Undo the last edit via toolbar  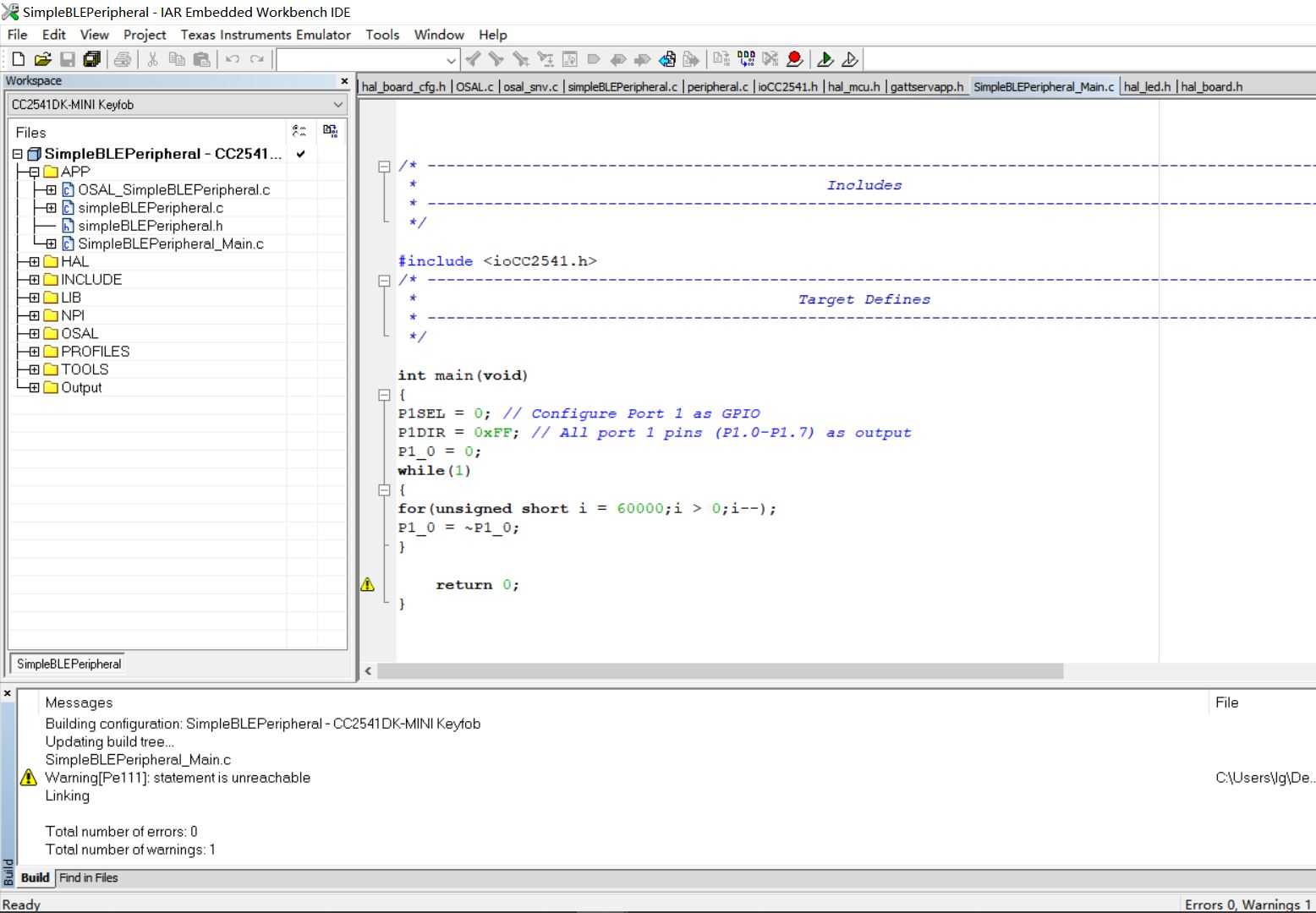tap(233, 59)
